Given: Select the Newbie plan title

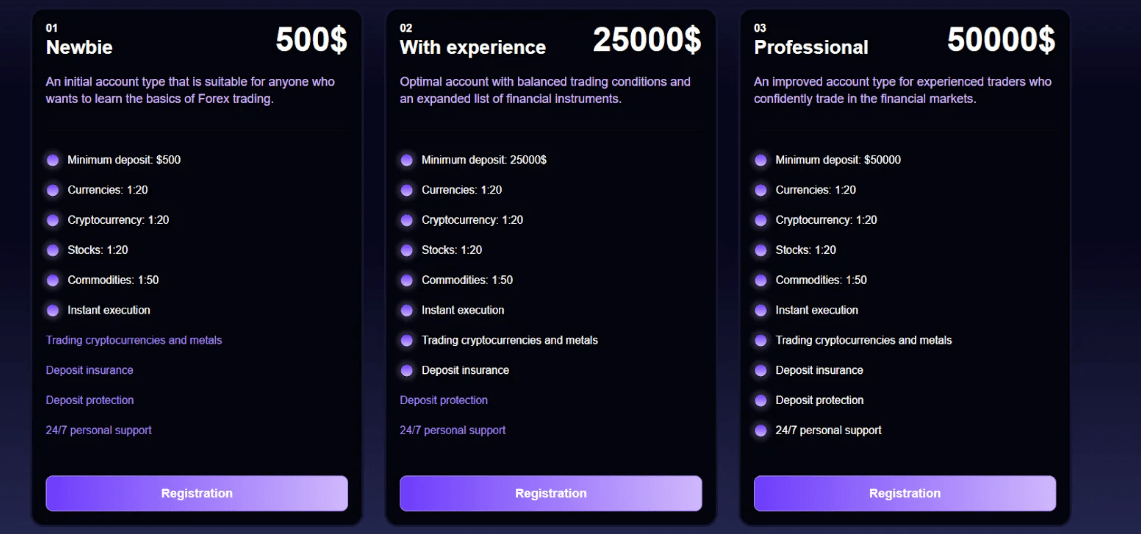Looking at the screenshot, I should pos(79,47).
